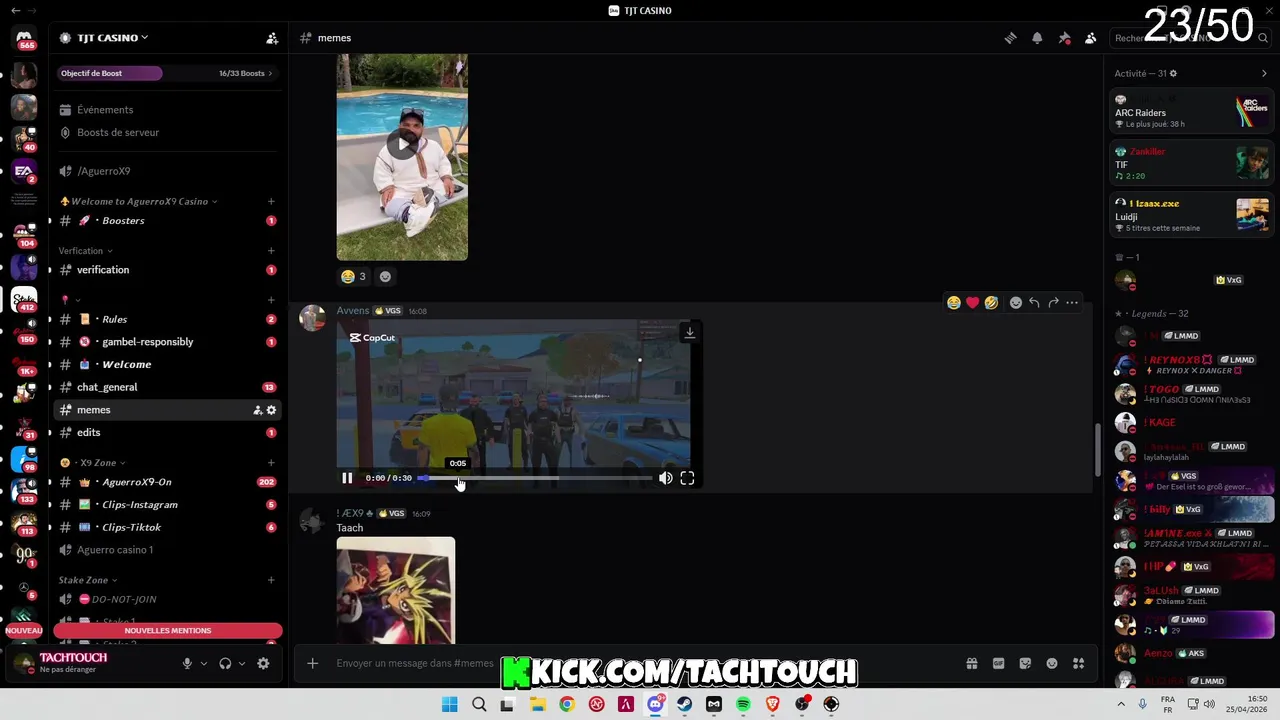Open add reaction picker in message hover bar
The width and height of the screenshot is (1280, 720).
[x=1015, y=302]
